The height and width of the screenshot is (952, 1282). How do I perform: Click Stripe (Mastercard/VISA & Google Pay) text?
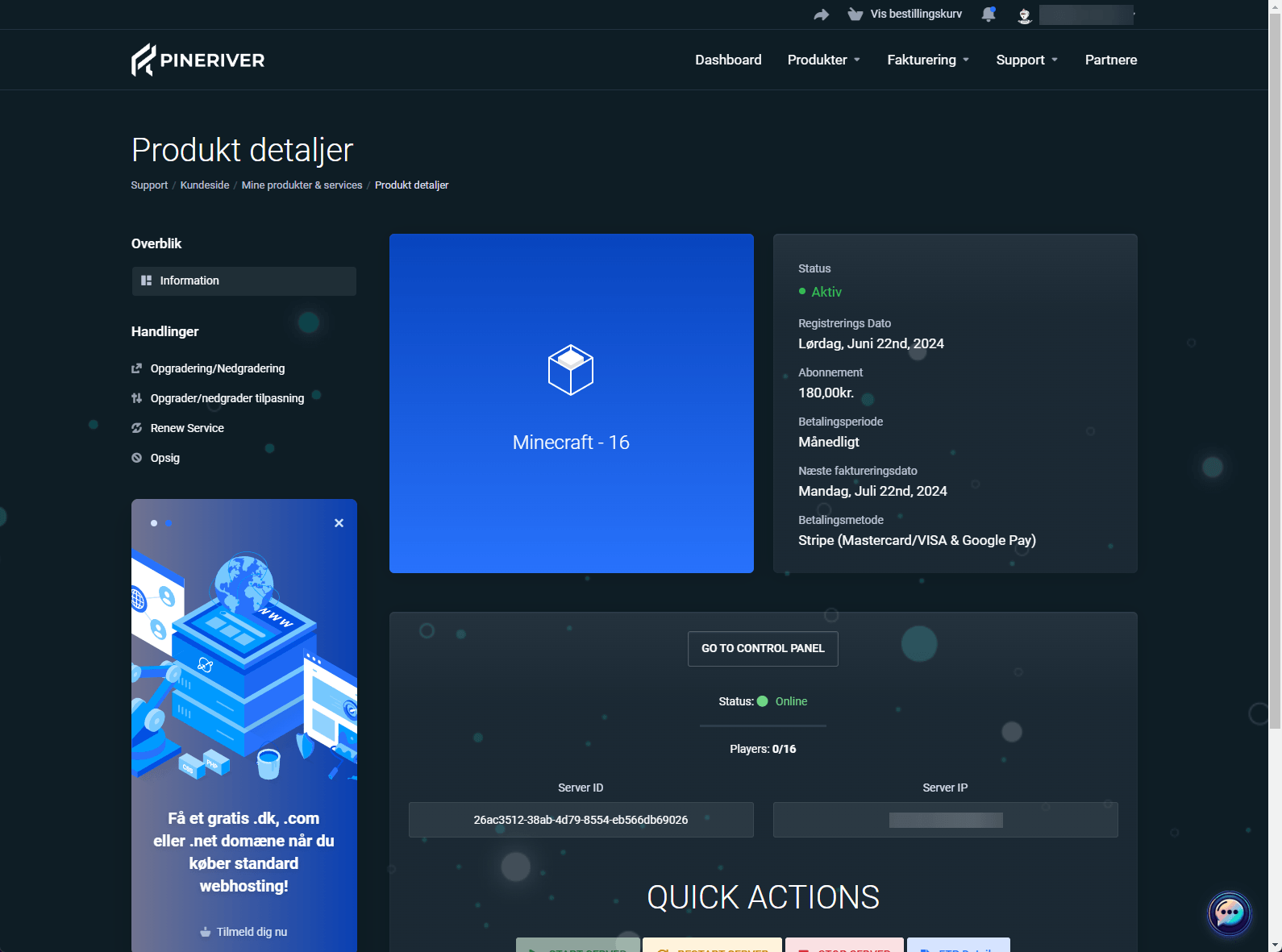(x=917, y=540)
